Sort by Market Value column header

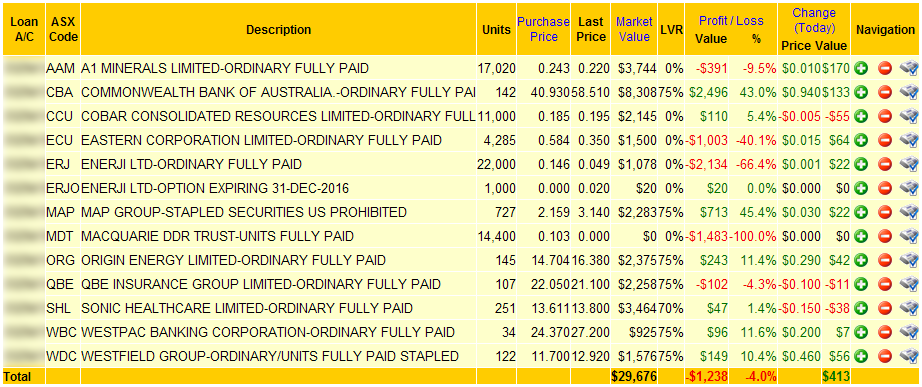(x=634, y=29)
